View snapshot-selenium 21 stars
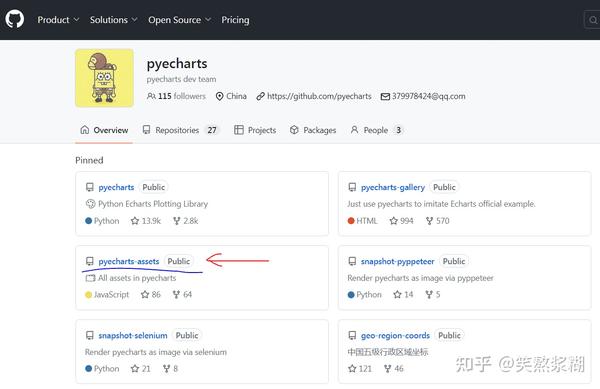 [x=140, y=369]
